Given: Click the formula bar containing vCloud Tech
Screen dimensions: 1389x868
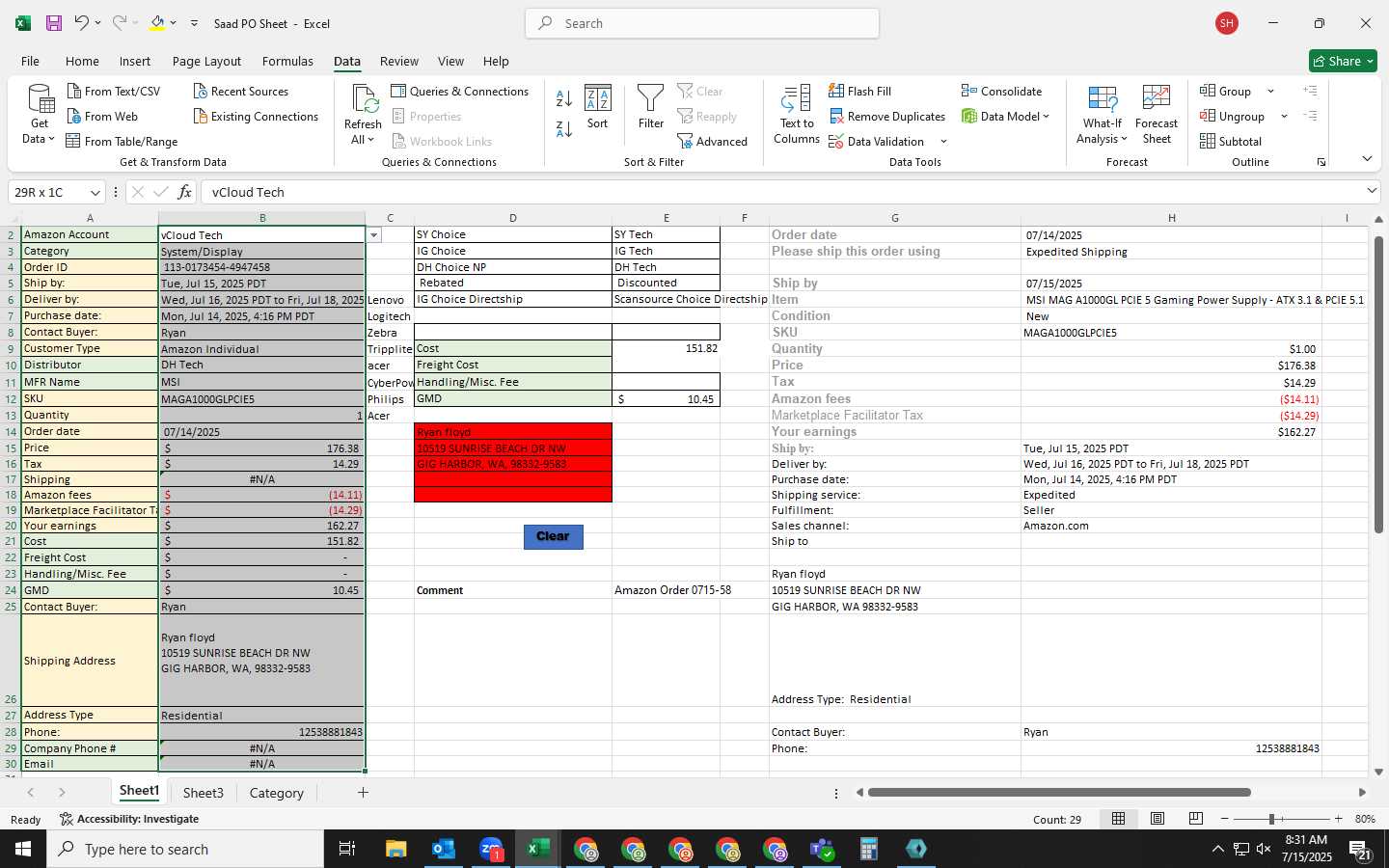Looking at the screenshot, I should click(x=781, y=192).
